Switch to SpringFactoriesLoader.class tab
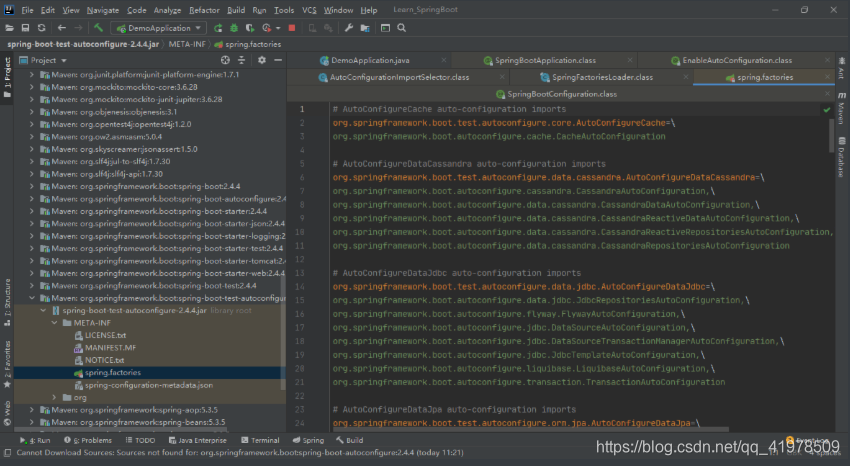 (x=602, y=77)
